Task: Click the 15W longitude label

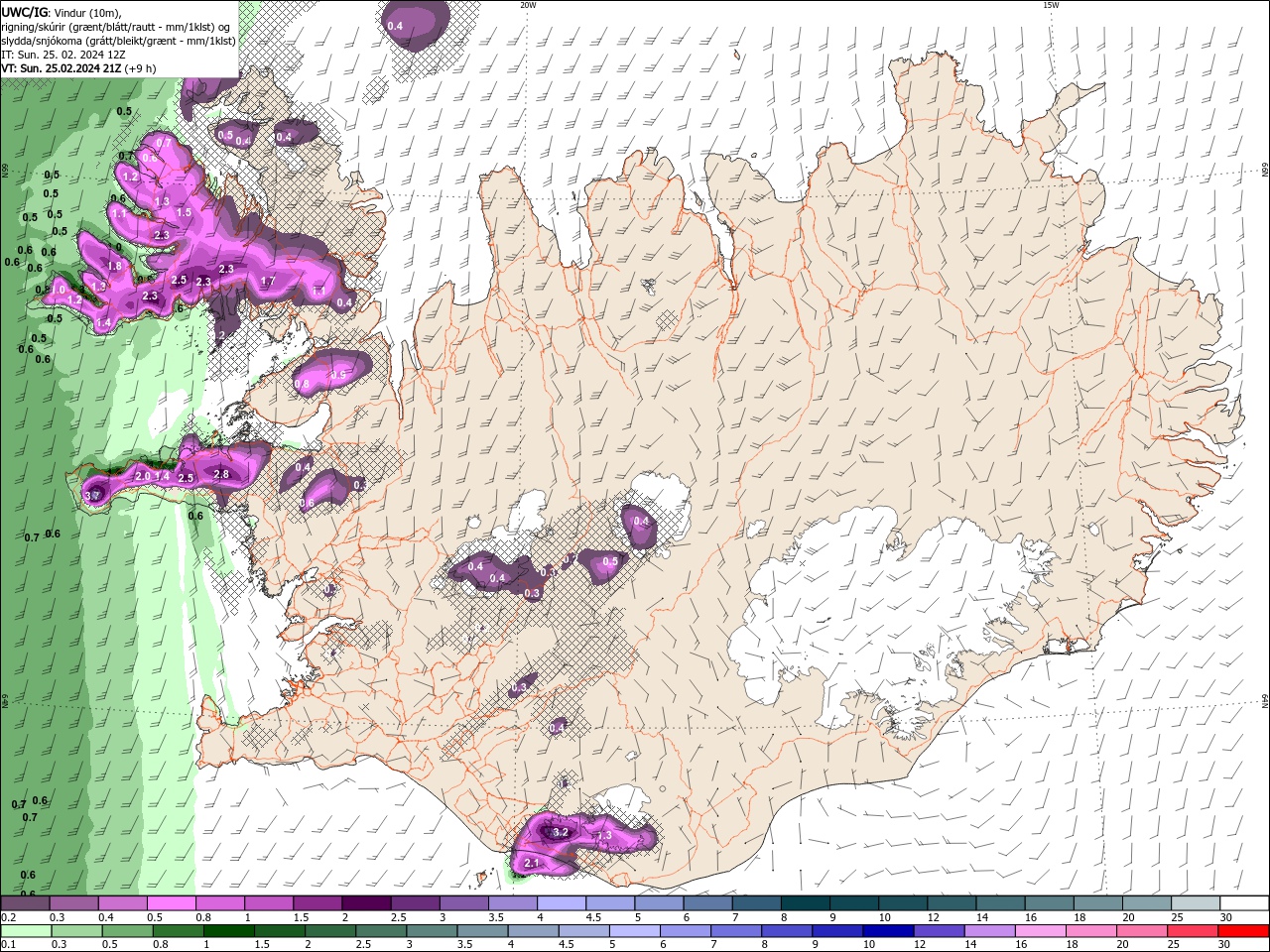Action: [1051, 5]
